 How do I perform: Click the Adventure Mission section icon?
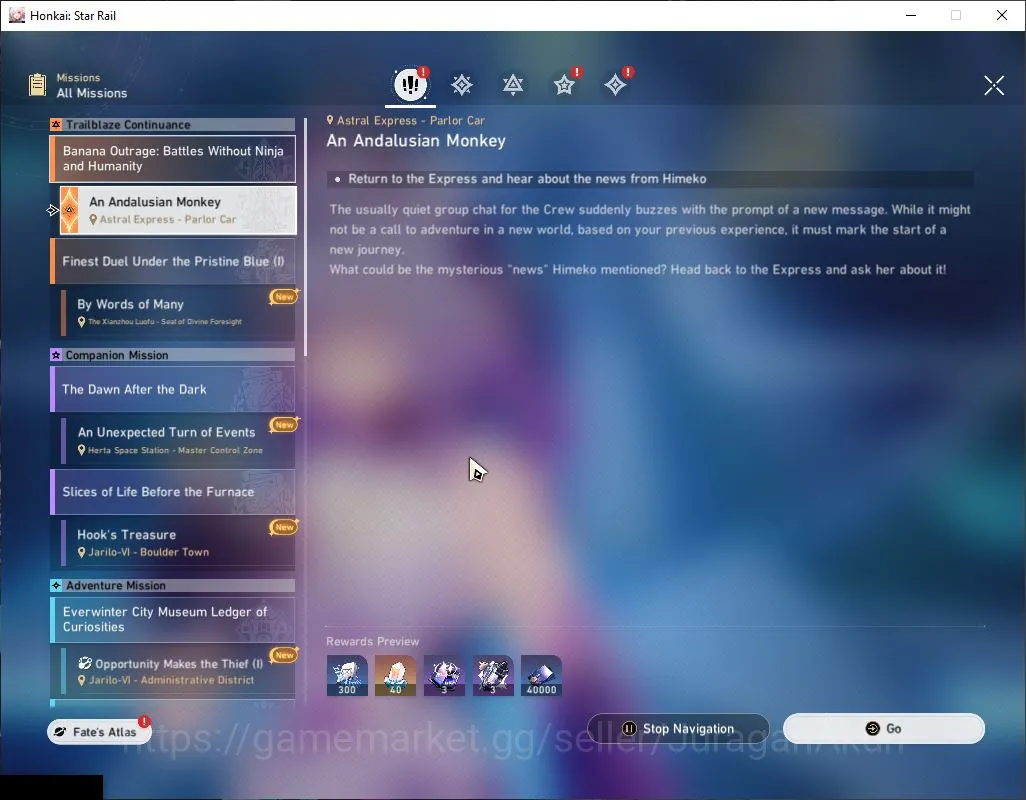[x=56, y=585]
